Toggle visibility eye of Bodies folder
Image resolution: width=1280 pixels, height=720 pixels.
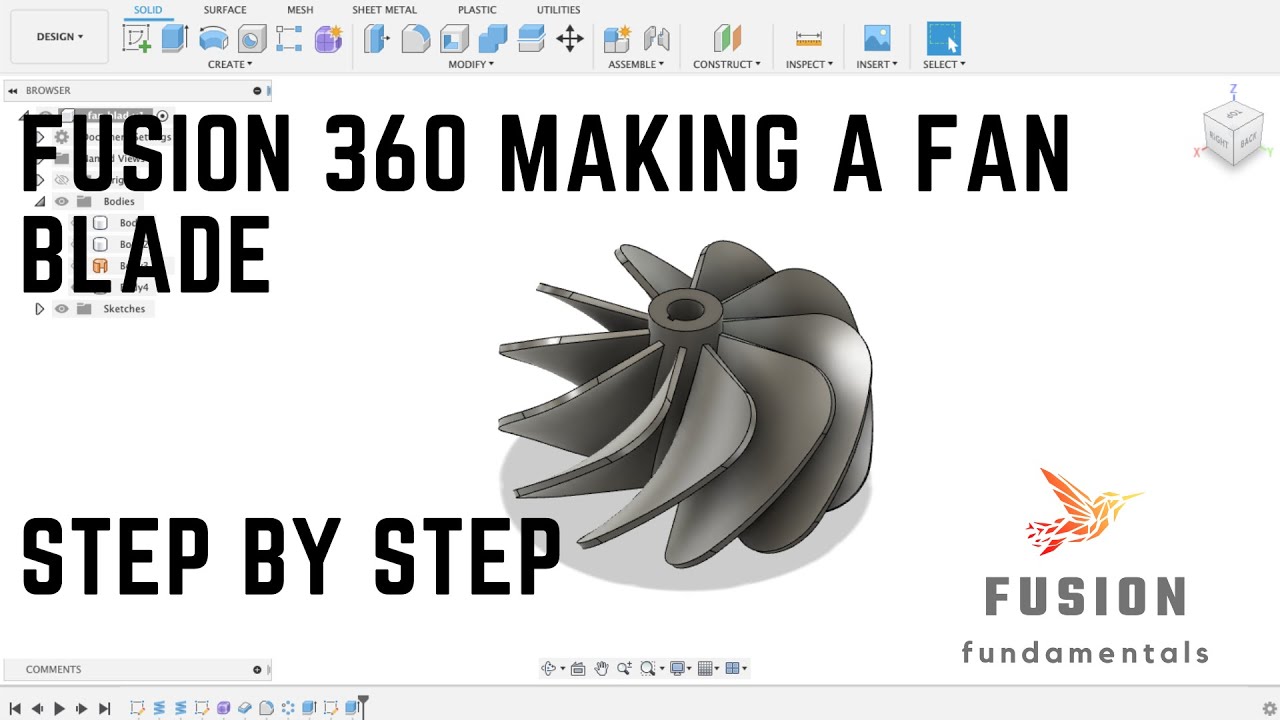[x=62, y=201]
